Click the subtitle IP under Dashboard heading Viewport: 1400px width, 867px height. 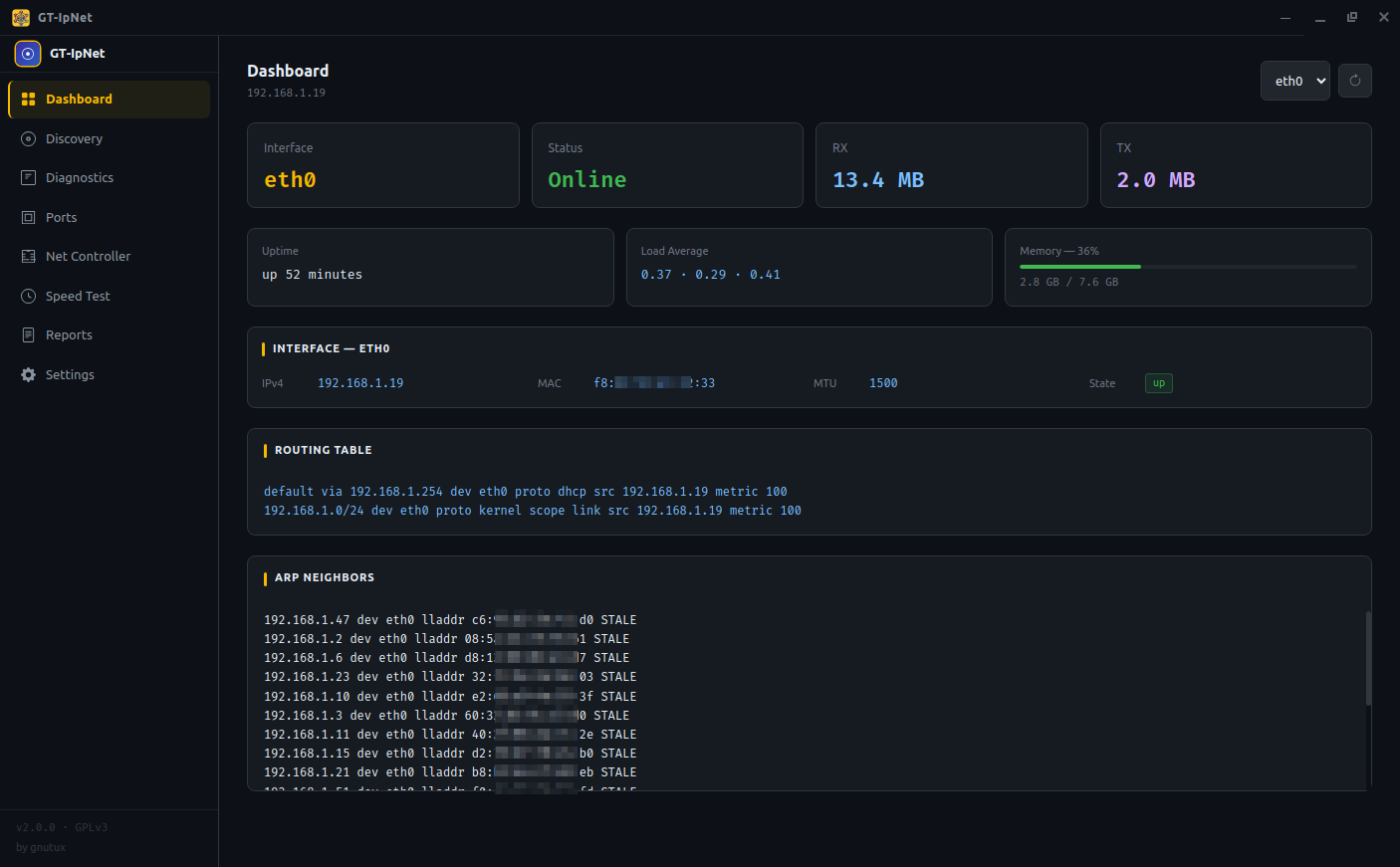[x=286, y=93]
